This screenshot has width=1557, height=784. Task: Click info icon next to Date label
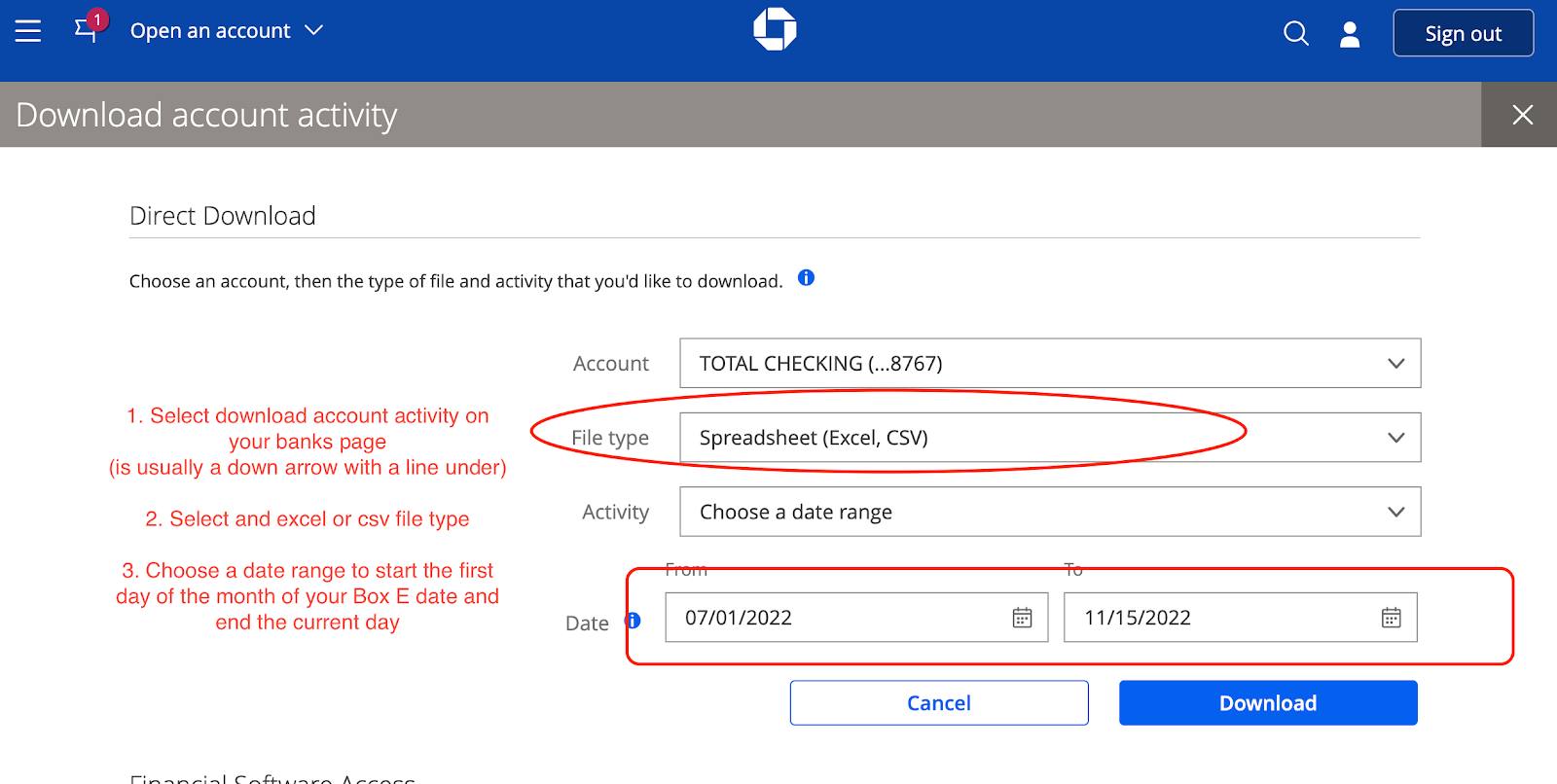tap(633, 621)
